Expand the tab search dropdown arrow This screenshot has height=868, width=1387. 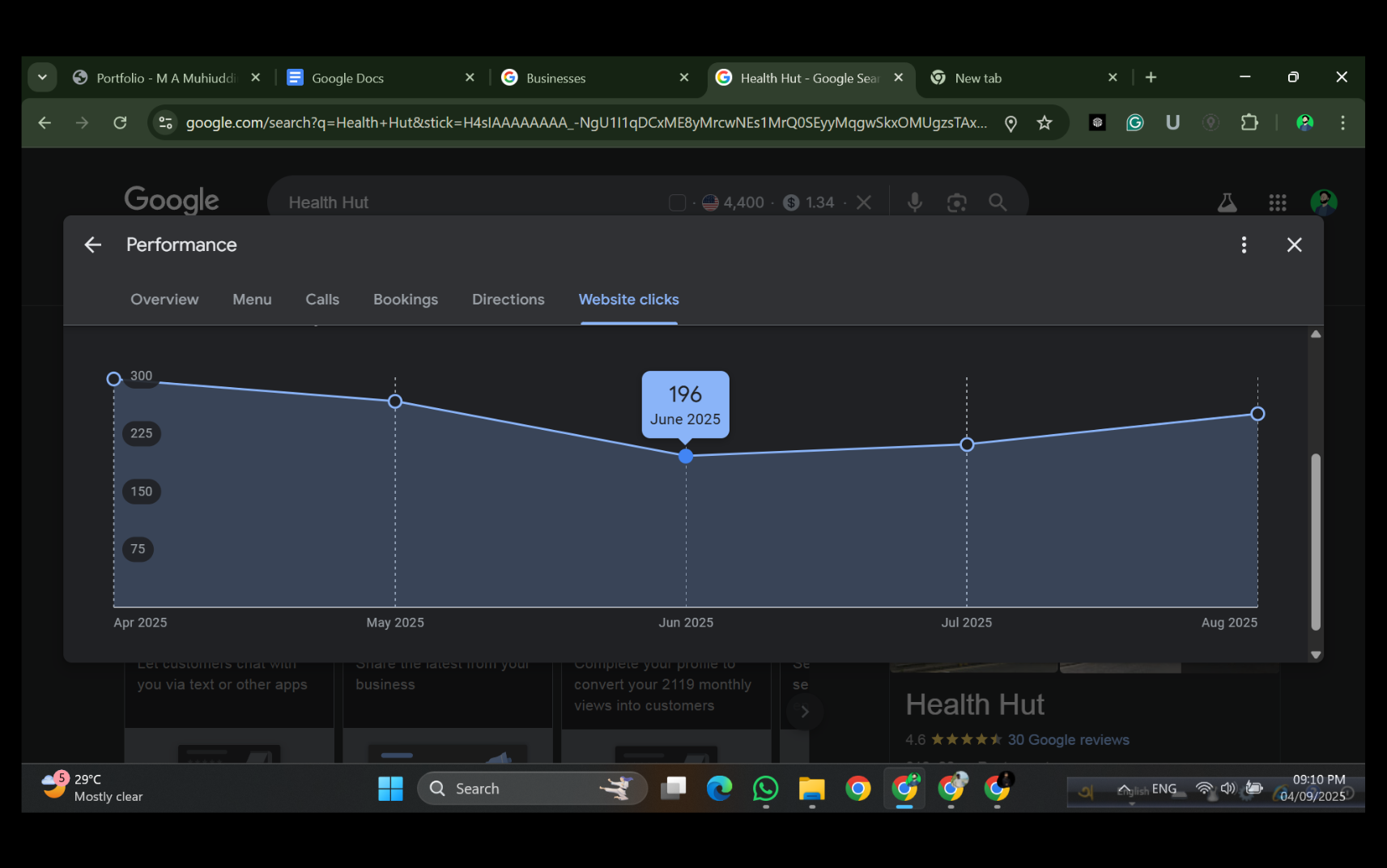[42, 78]
